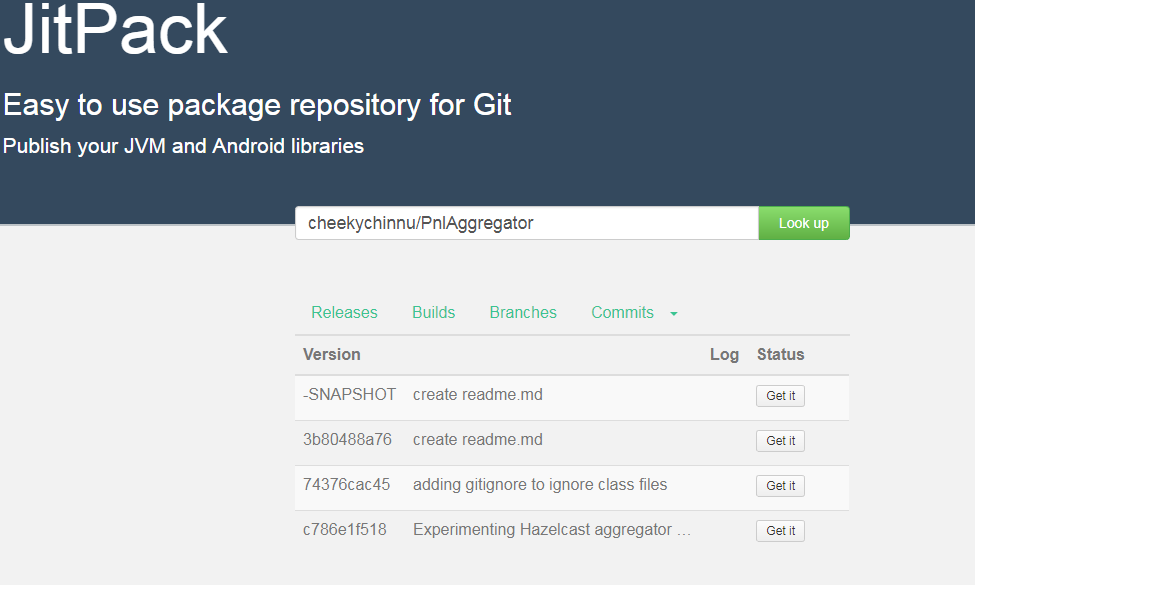Select the Version column header
The width and height of the screenshot is (1152, 604).
click(x=331, y=354)
